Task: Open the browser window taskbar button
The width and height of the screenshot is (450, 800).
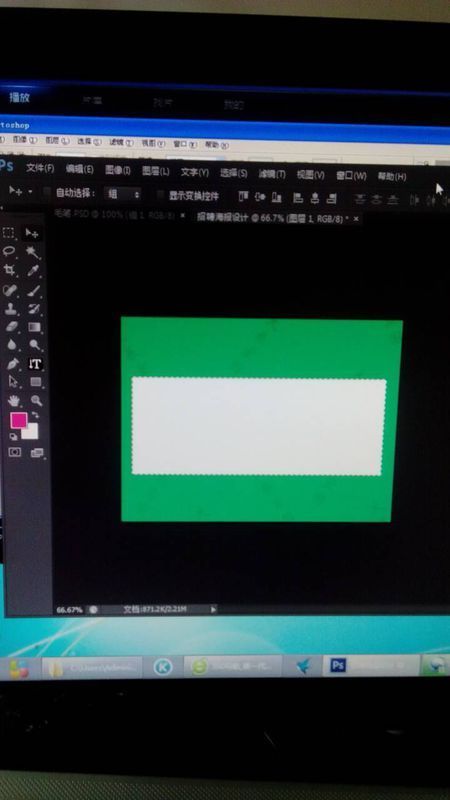Action: (x=233, y=666)
